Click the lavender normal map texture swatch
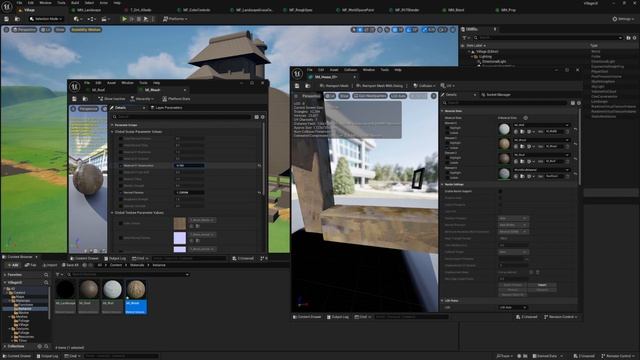The width and height of the screenshot is (640, 360). click(180, 238)
